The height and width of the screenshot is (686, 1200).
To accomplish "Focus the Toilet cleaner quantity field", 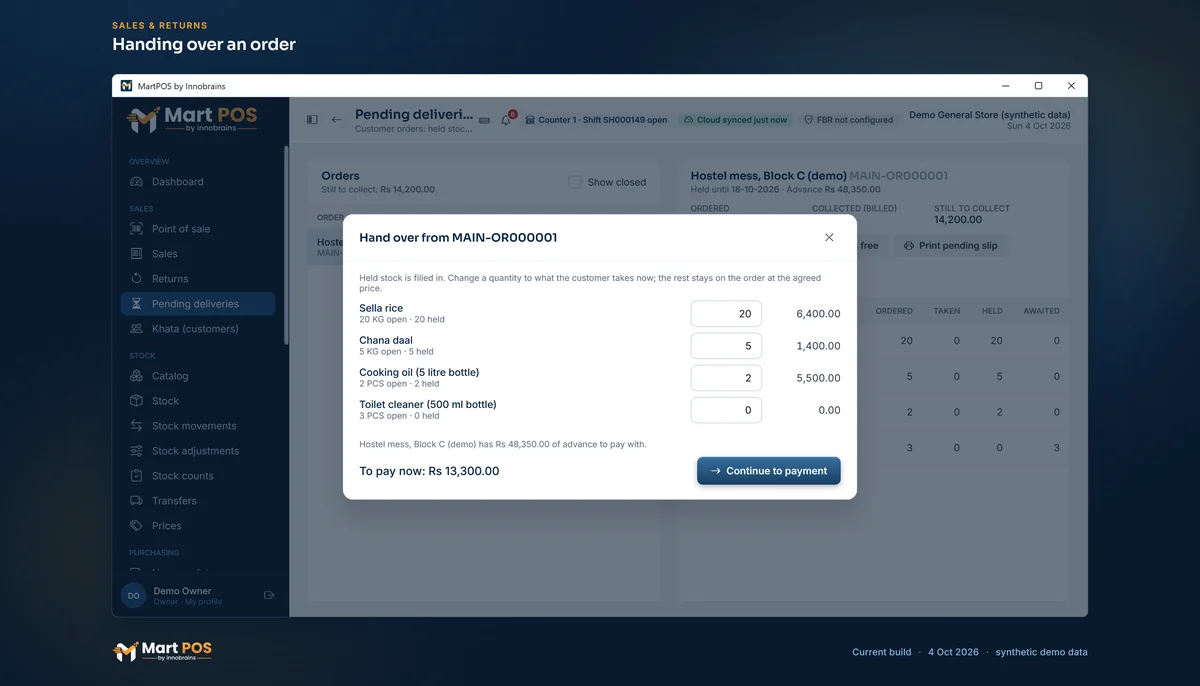I will (x=726, y=410).
